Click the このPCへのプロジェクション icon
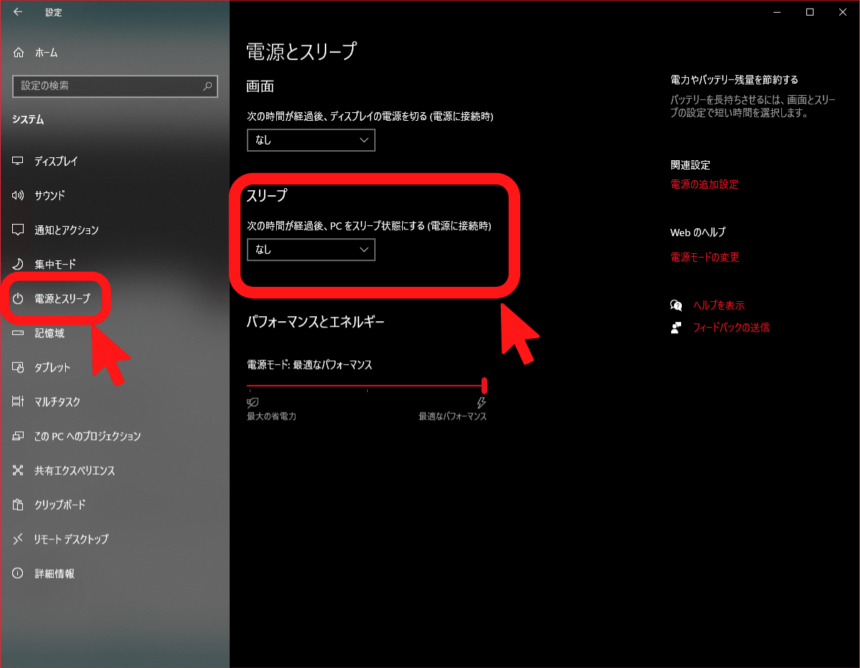Screen dimensions: 860x668 pyautogui.click(x=18, y=436)
